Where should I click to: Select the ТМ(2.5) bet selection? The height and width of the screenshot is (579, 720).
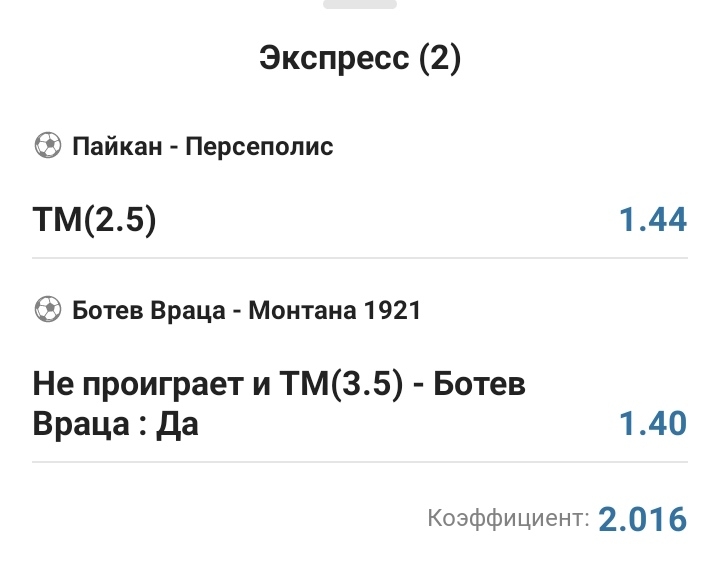click(x=95, y=219)
